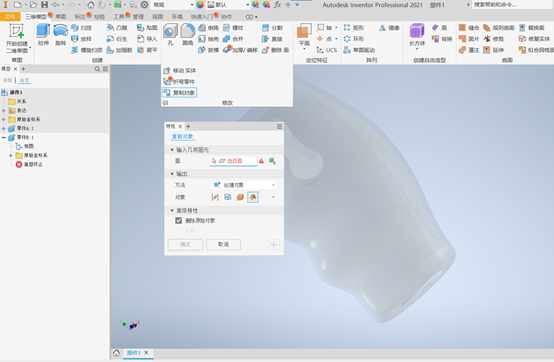Select the Mirror (镜像) pattern tool

(389, 28)
